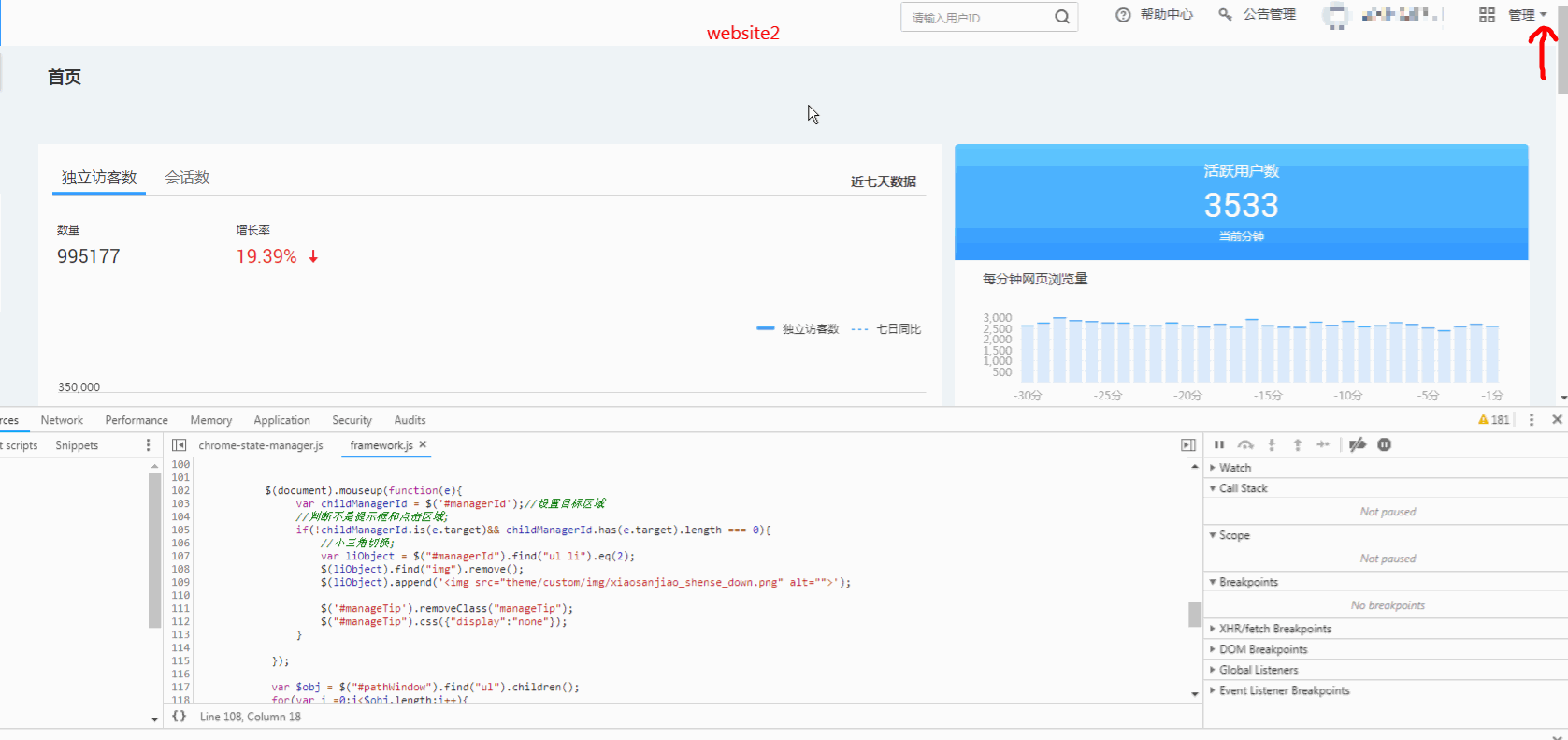
Task: Click the 每分钟网页浏览量 chart title
Action: (1035, 279)
